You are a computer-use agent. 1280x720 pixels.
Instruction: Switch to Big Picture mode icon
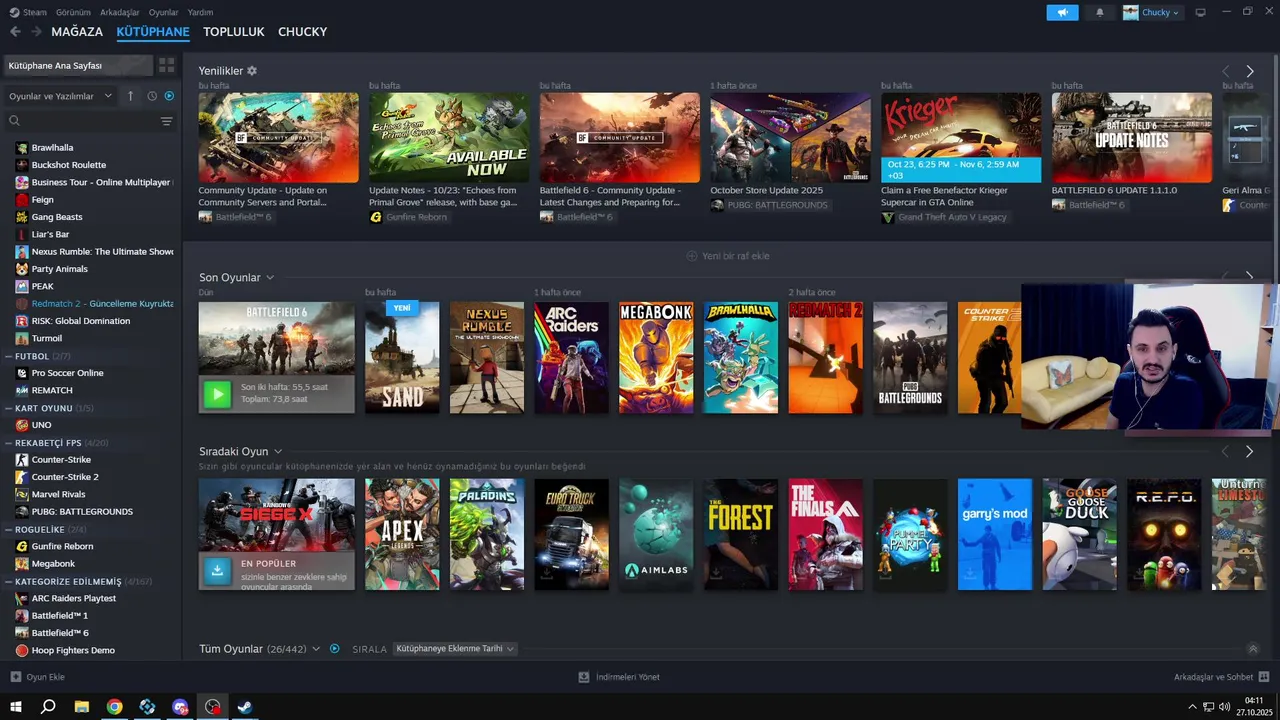coord(1200,12)
